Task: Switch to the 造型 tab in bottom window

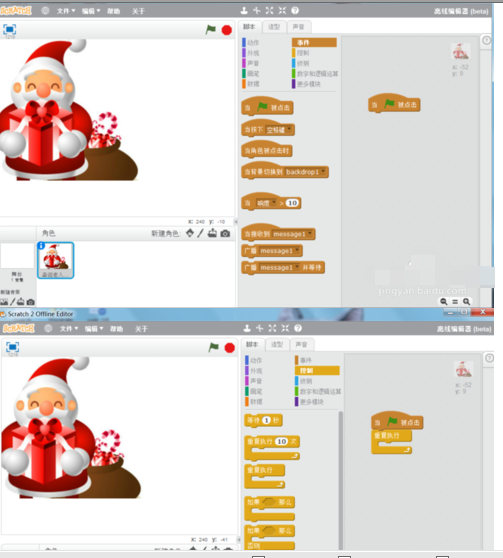Action: 277,344
